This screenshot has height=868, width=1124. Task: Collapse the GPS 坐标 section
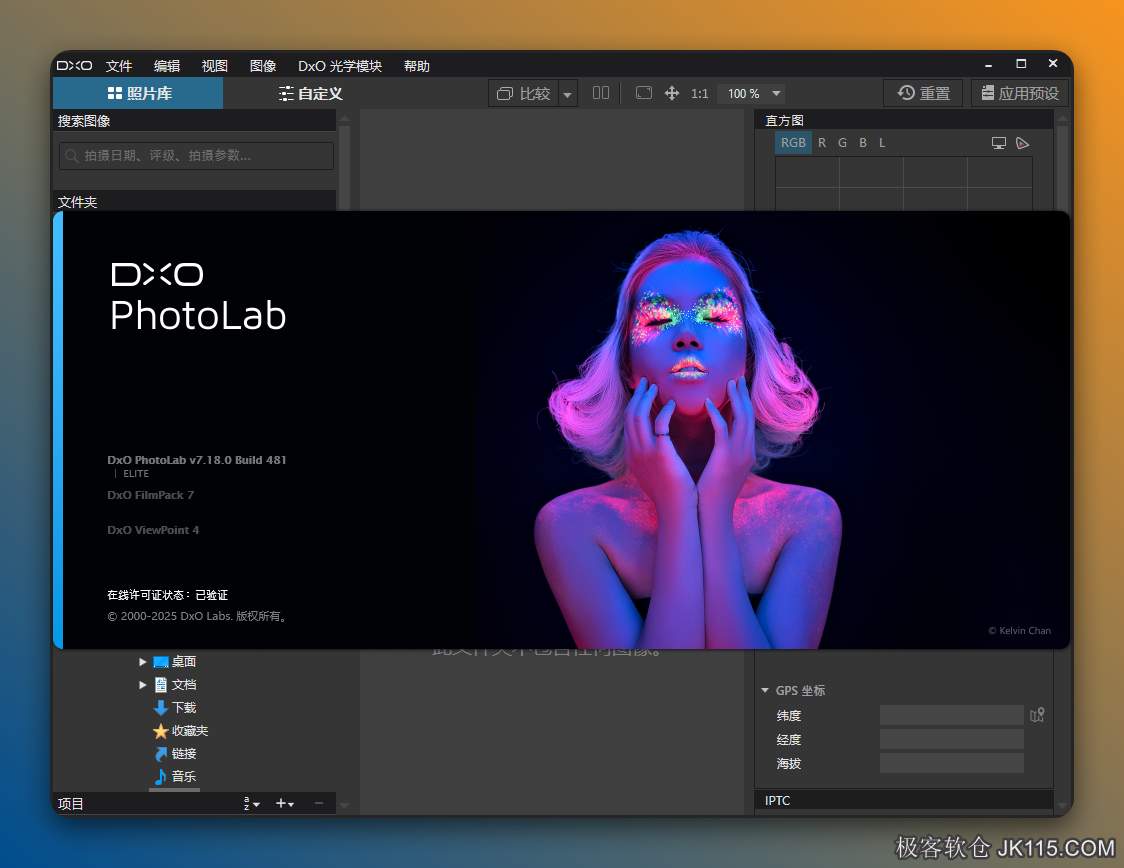(765, 690)
